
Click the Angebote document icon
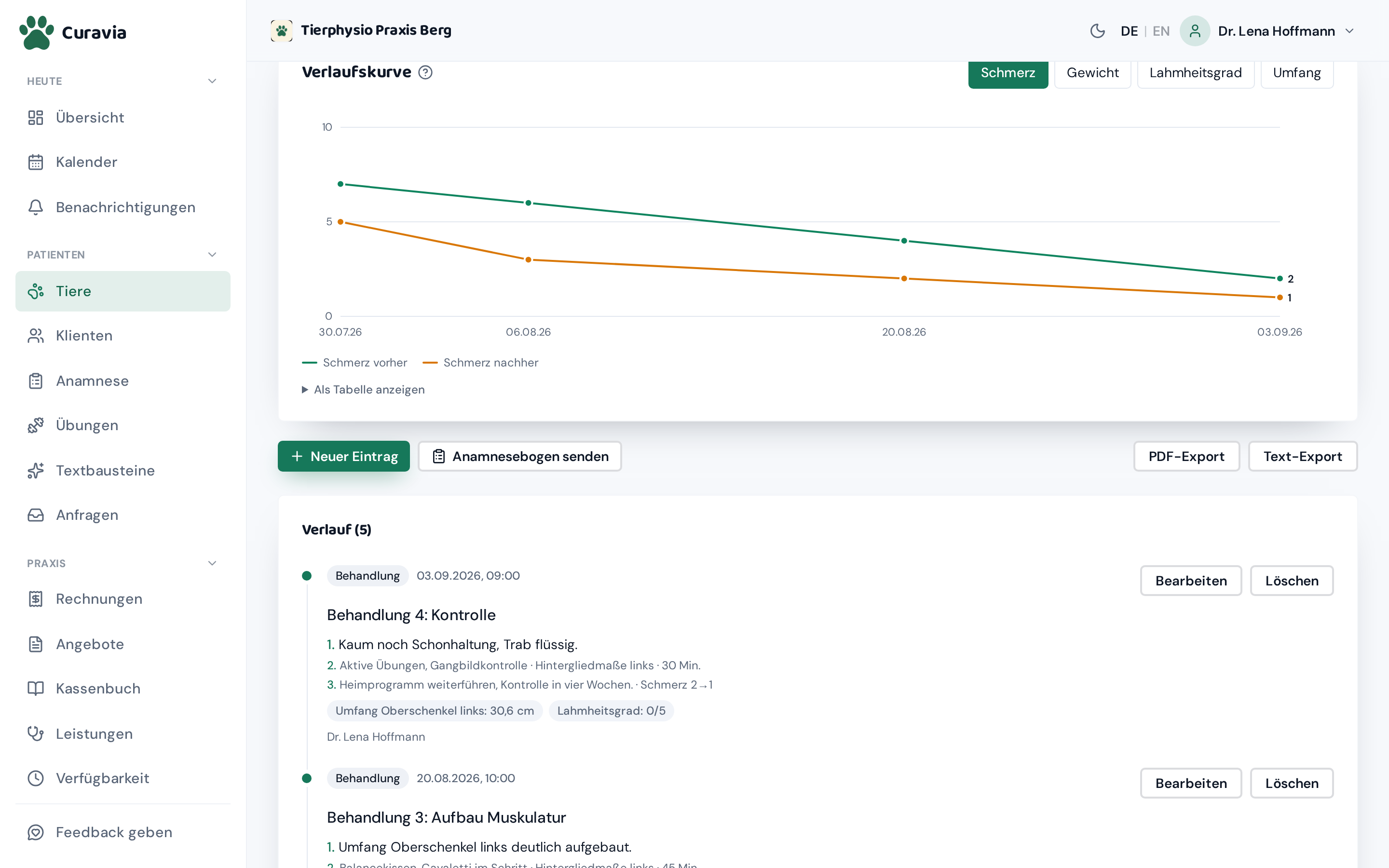click(x=36, y=644)
